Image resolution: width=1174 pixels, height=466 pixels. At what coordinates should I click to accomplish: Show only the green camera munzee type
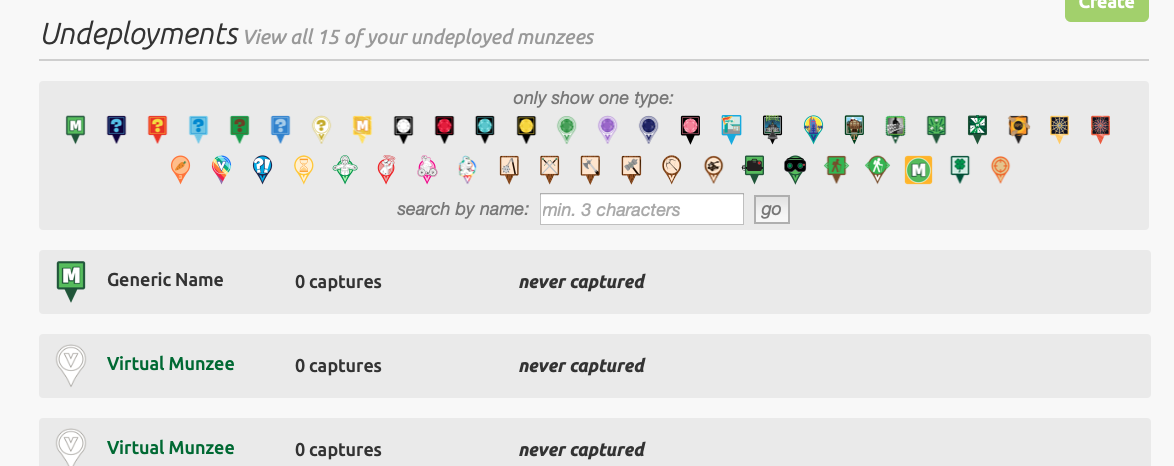[x=753, y=168]
